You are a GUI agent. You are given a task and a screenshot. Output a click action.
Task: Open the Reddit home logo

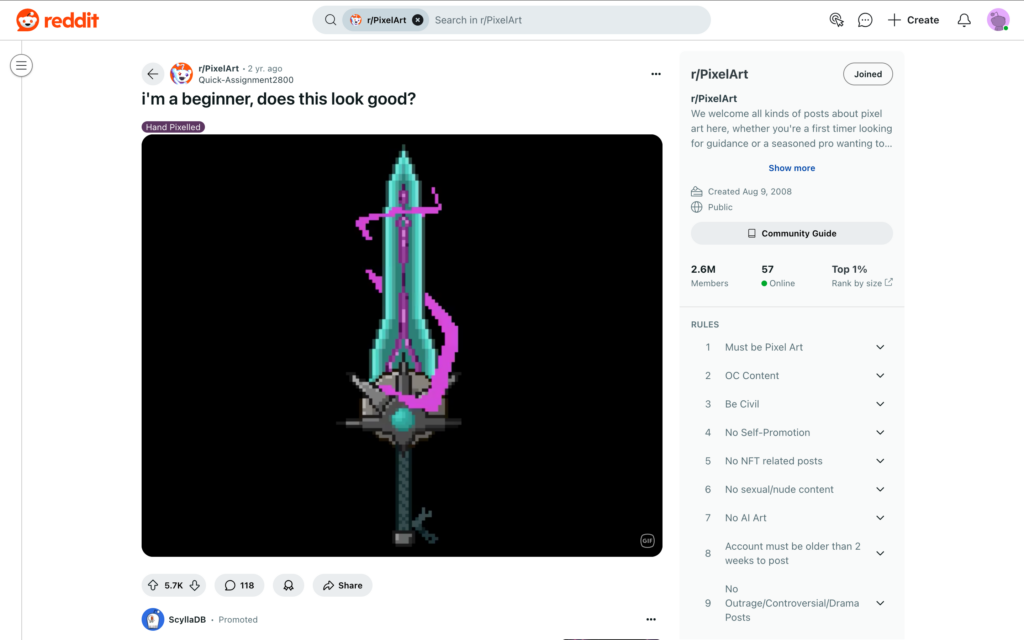click(57, 20)
